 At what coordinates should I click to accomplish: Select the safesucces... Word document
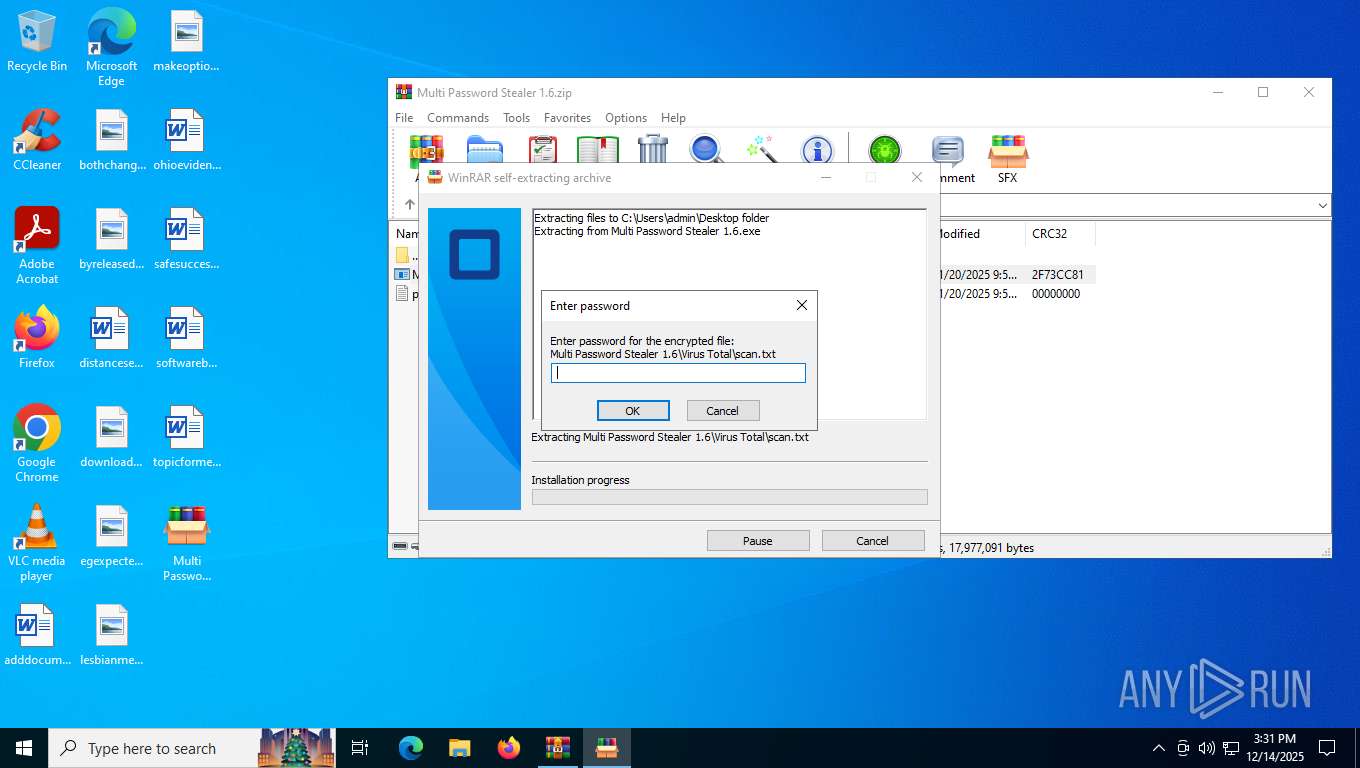[186, 238]
